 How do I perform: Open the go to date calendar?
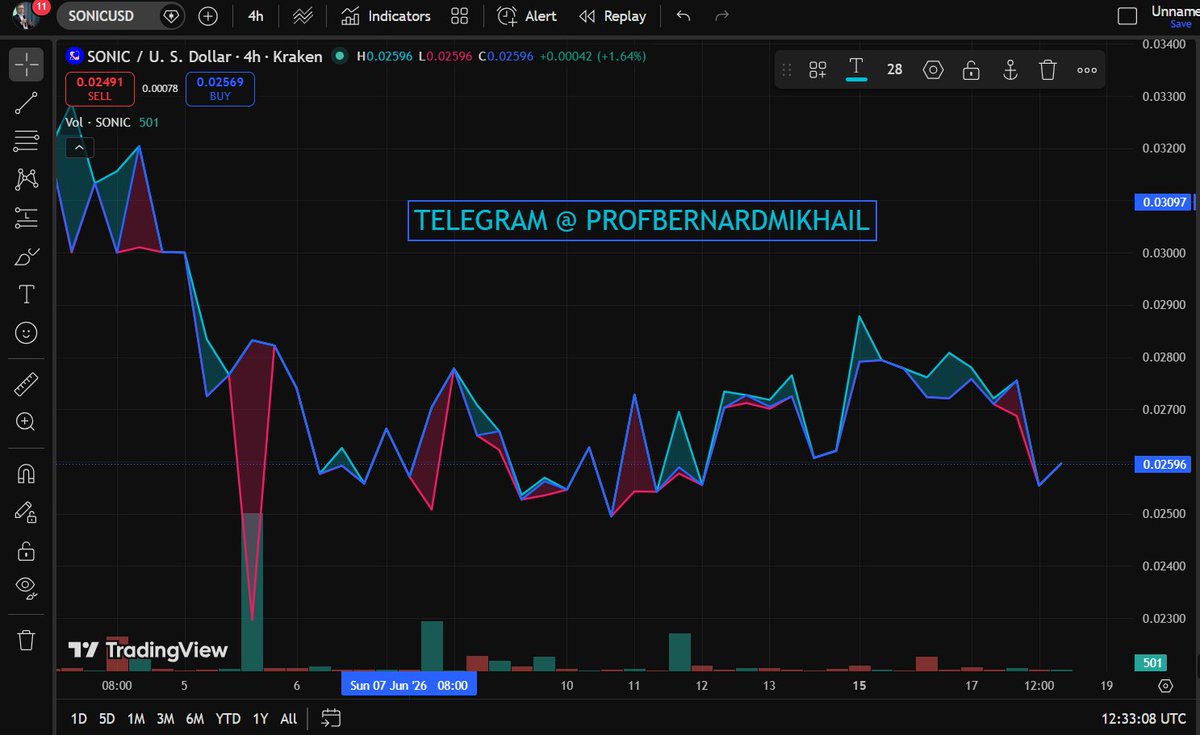332,718
